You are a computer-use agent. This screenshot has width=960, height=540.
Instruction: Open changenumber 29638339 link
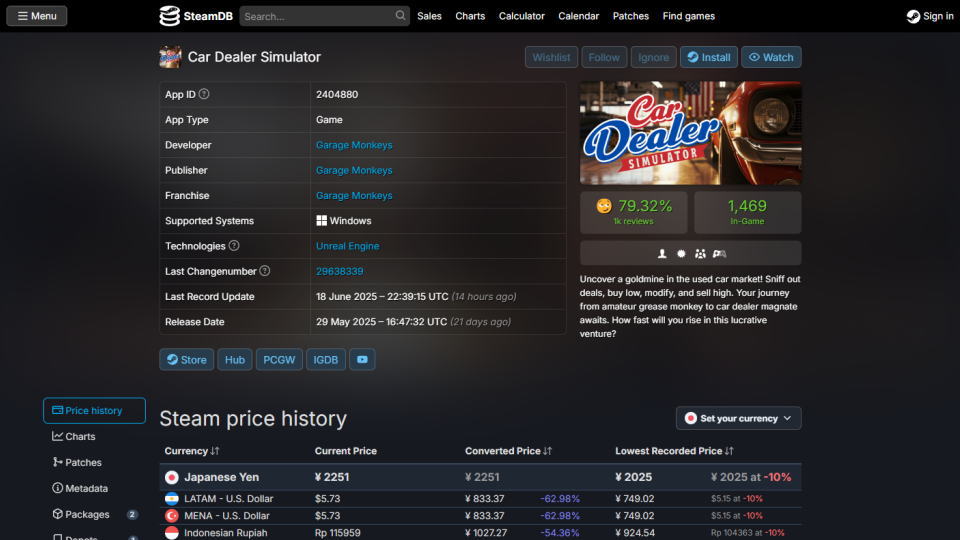click(x=339, y=271)
